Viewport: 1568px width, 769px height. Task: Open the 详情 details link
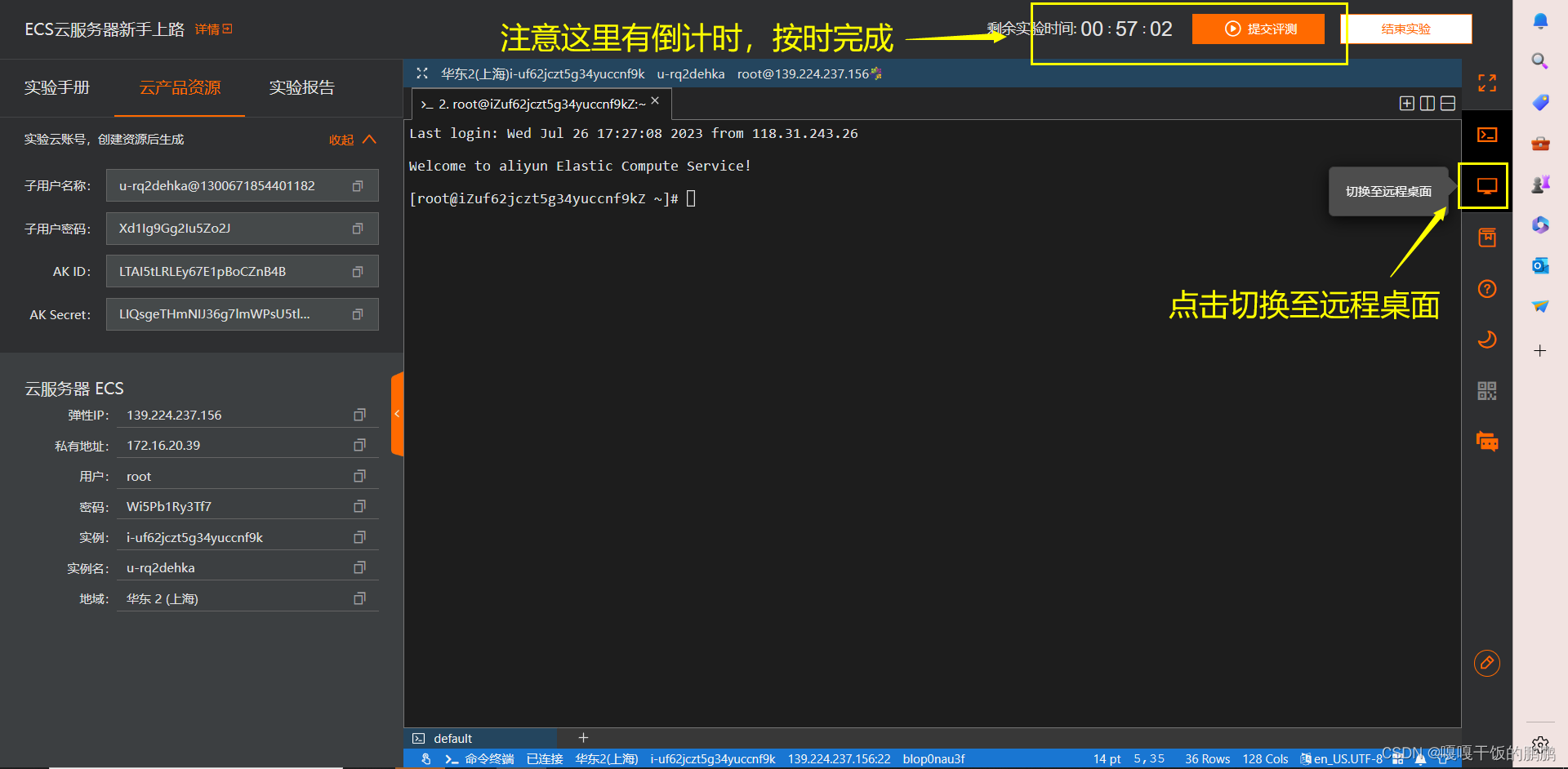click(x=213, y=29)
